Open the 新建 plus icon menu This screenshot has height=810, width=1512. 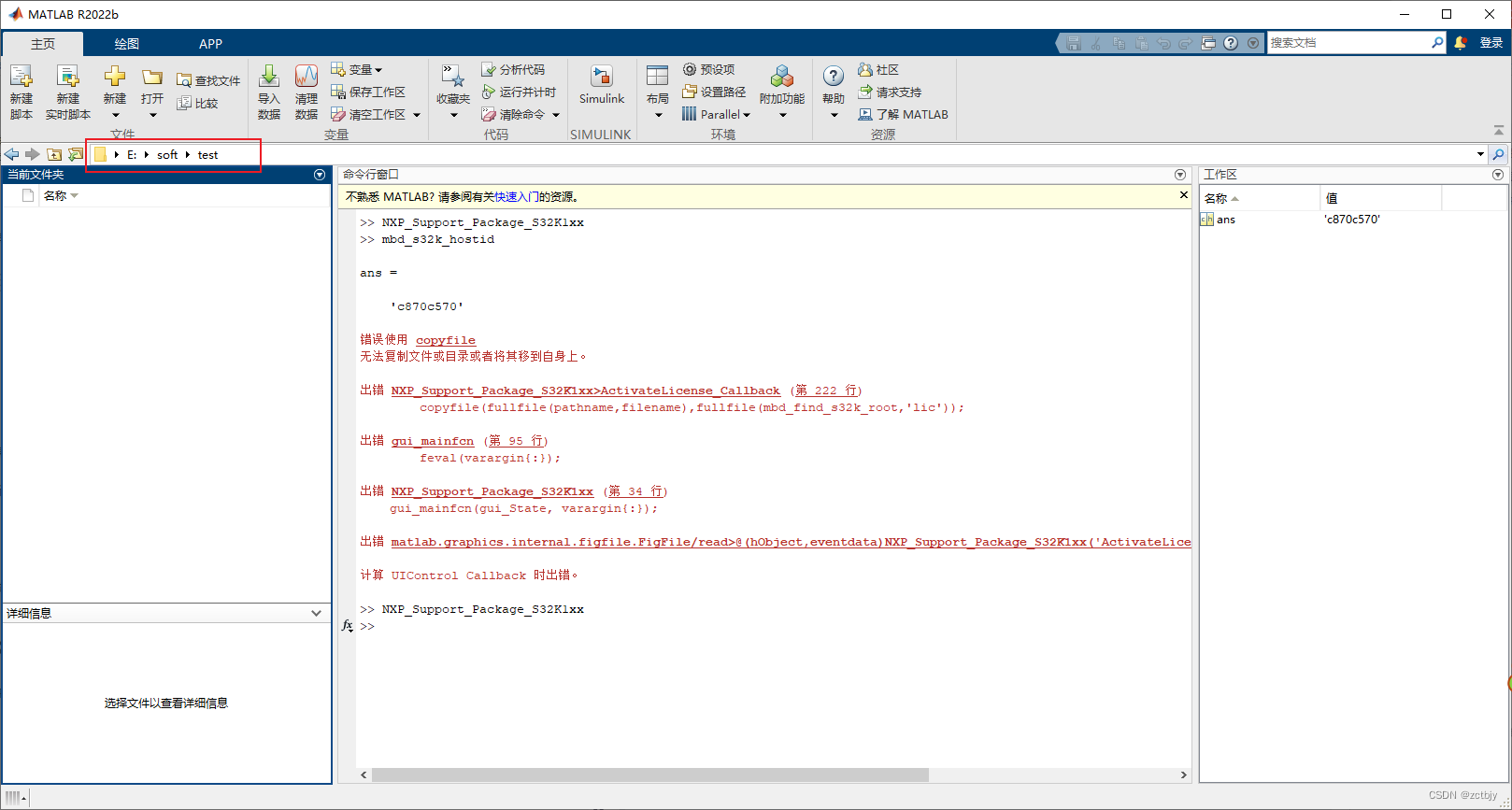[x=115, y=92]
